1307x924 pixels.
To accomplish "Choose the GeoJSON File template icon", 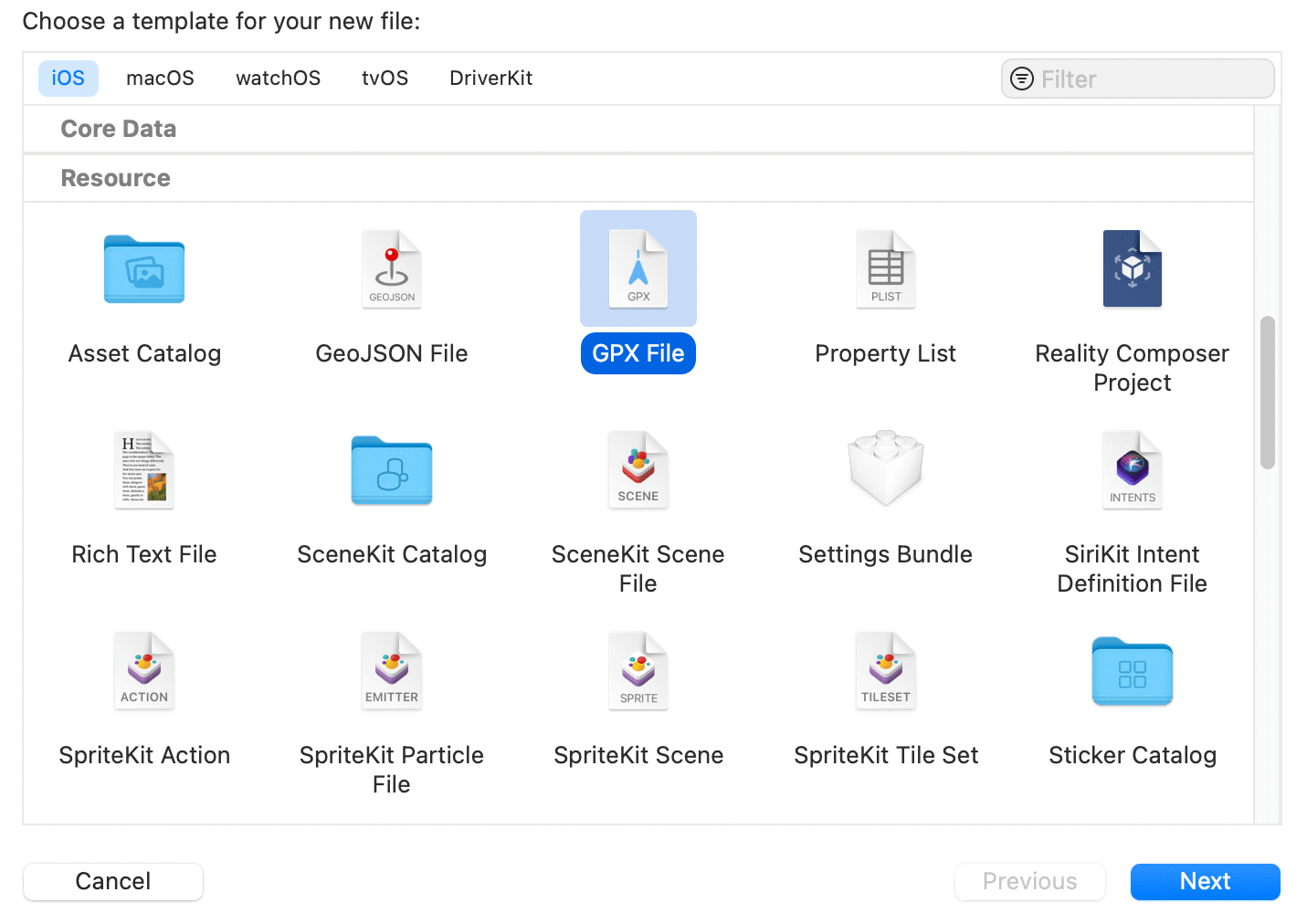I will point(392,269).
